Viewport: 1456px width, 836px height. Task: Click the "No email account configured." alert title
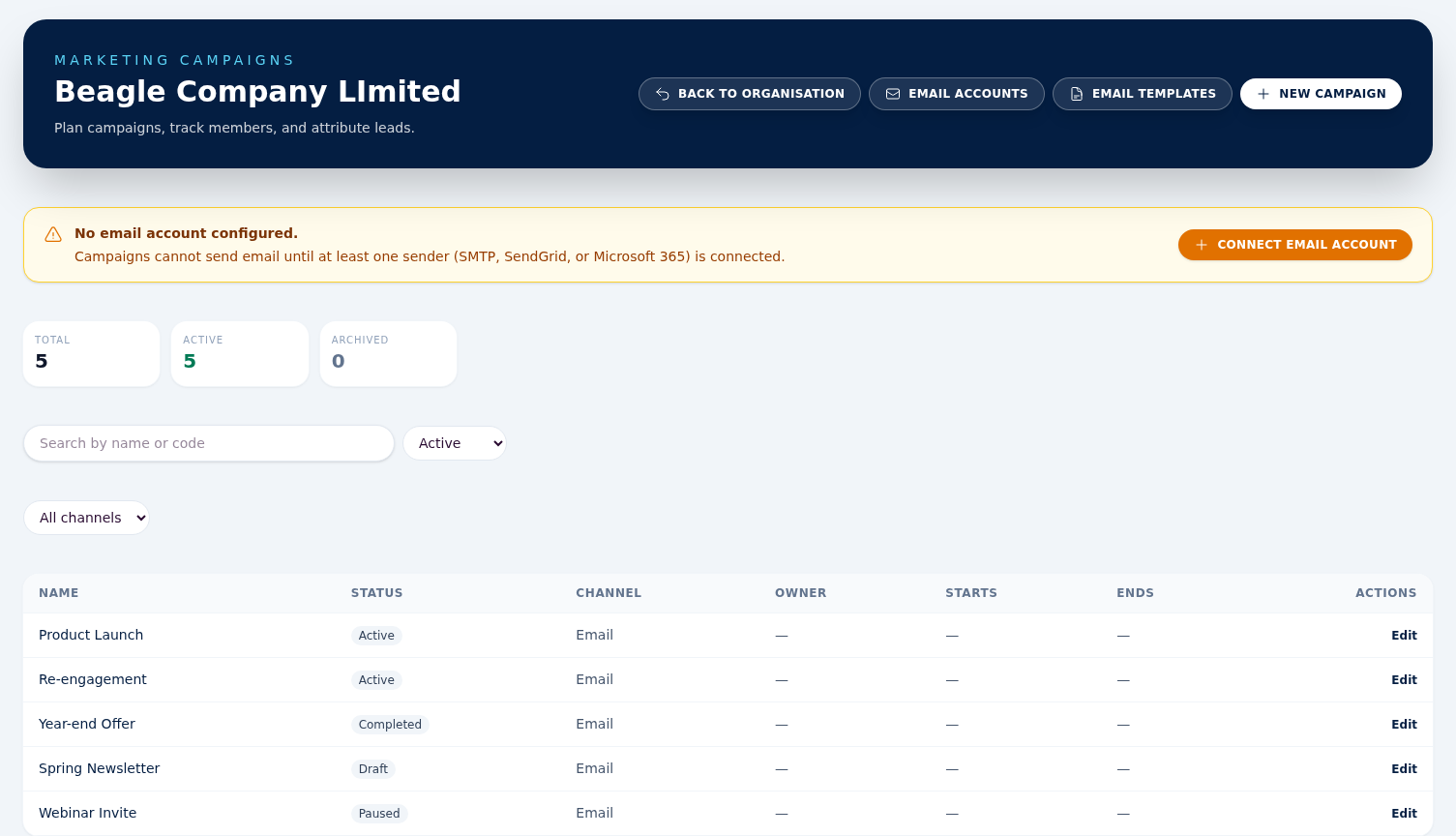(186, 233)
